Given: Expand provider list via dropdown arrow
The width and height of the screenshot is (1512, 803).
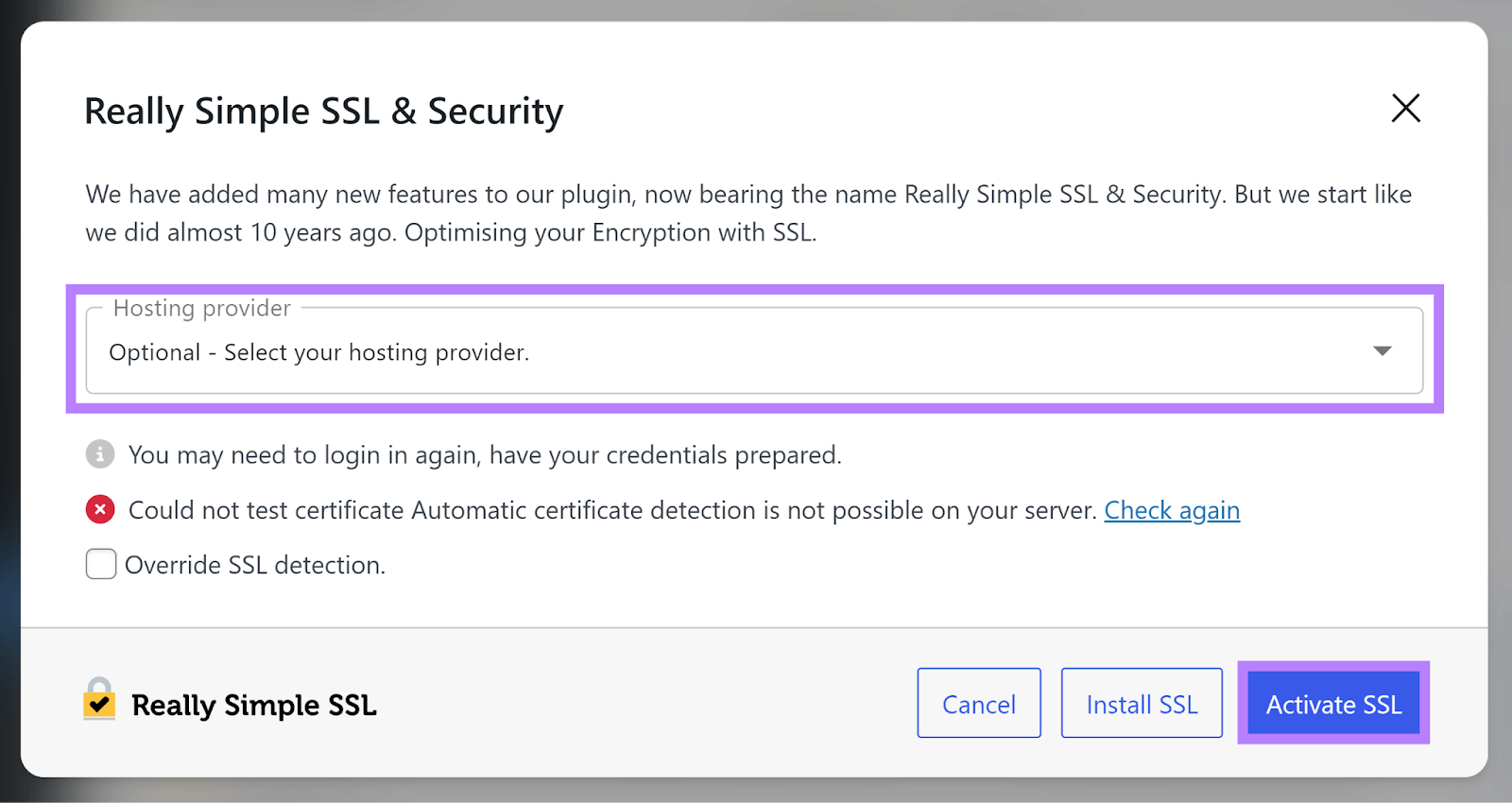Looking at the screenshot, I should click(1383, 350).
